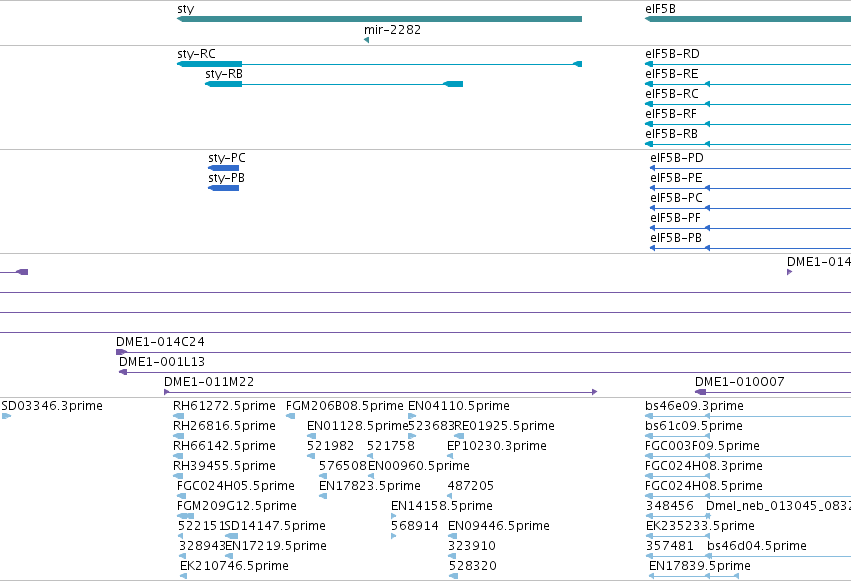851x581 pixels.
Task: Click the 522151 feature label
Action: tap(201, 526)
